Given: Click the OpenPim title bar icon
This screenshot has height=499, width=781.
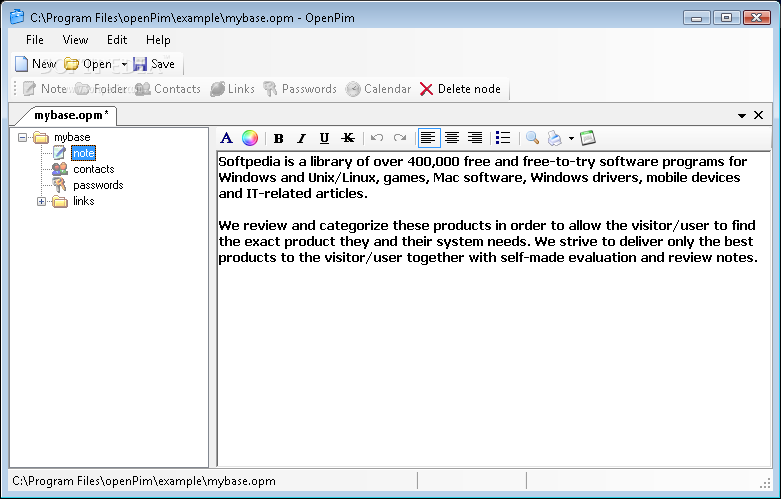Looking at the screenshot, I should pos(17,17).
